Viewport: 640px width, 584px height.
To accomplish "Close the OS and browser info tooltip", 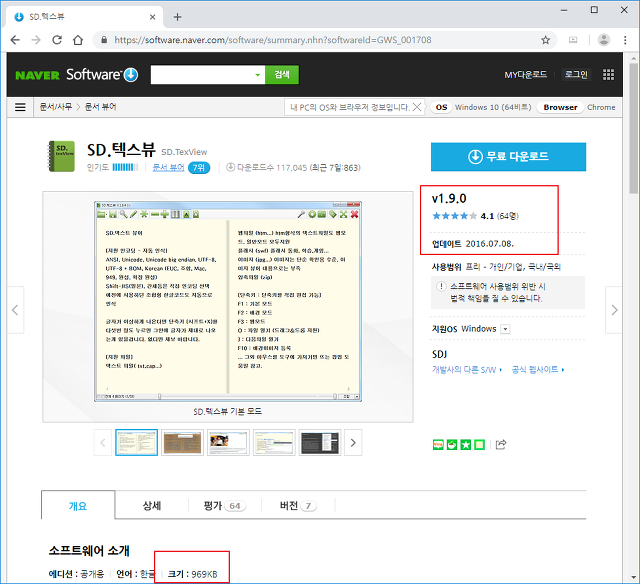I will 417,107.
